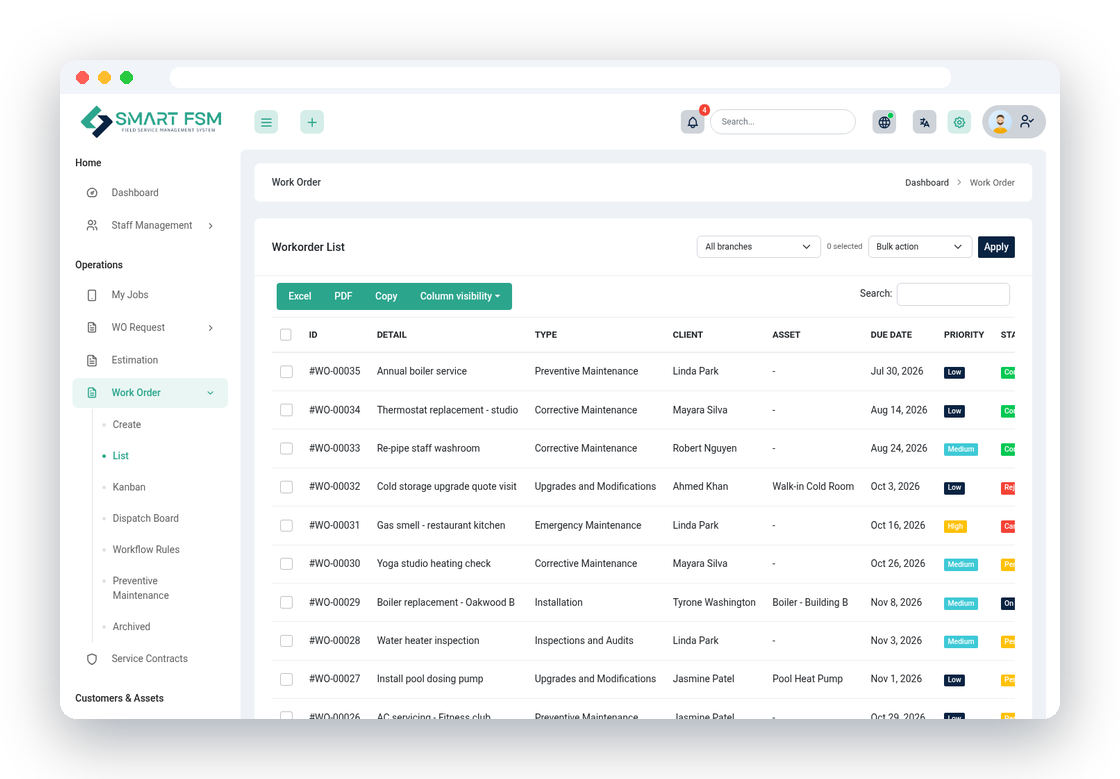Click the Estimation document icon

click(x=92, y=361)
